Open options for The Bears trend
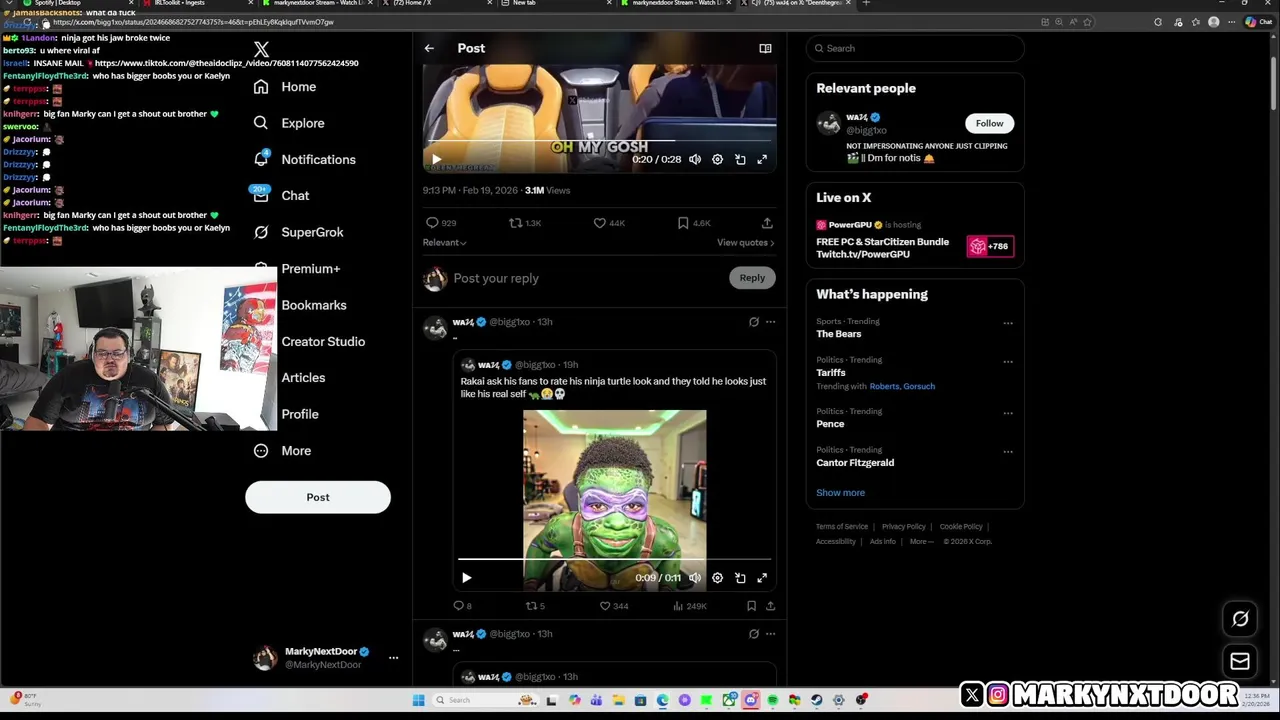1280x720 pixels. click(x=1008, y=323)
